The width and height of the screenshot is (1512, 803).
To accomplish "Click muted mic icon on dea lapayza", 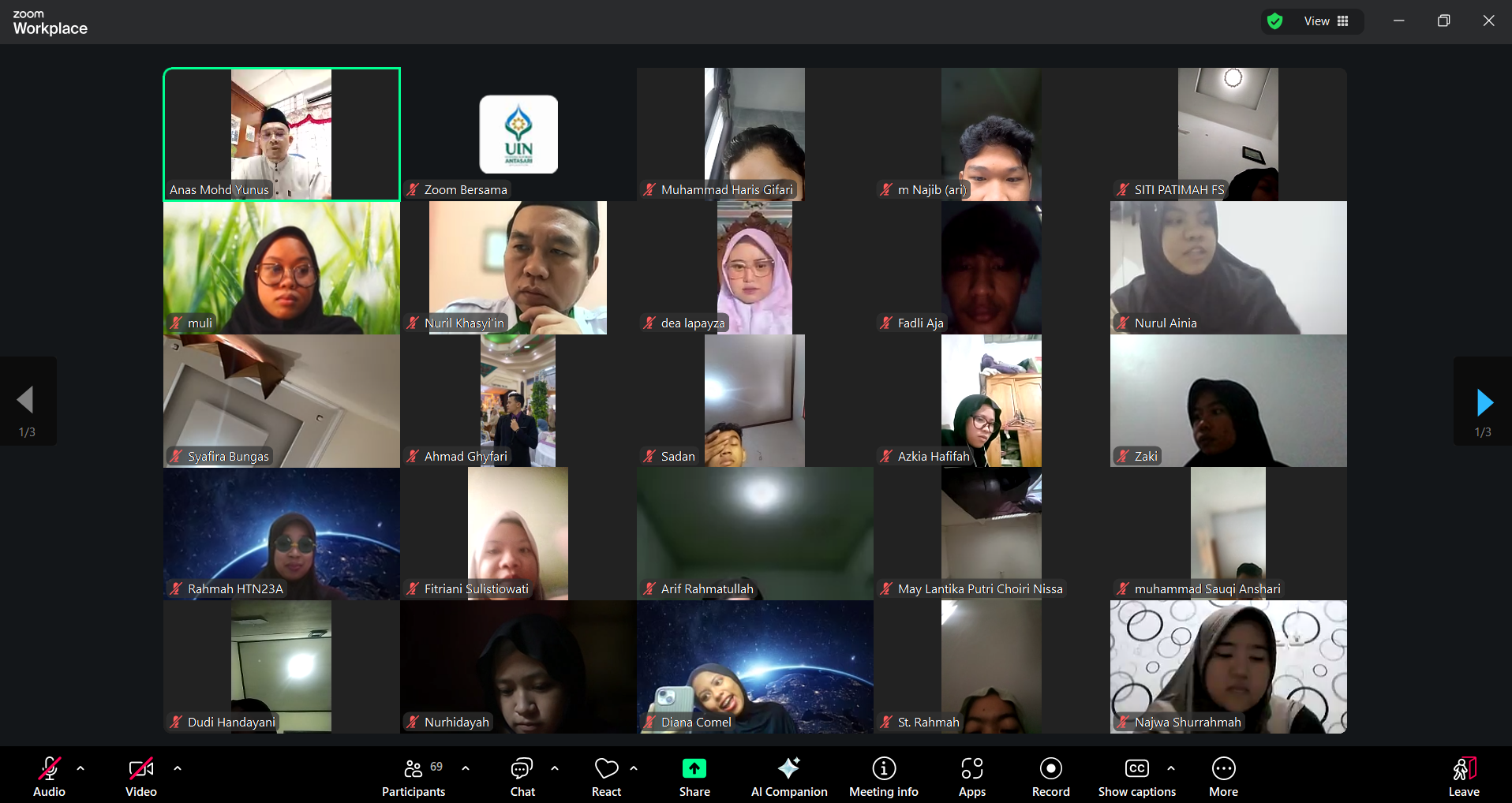I will click(649, 323).
